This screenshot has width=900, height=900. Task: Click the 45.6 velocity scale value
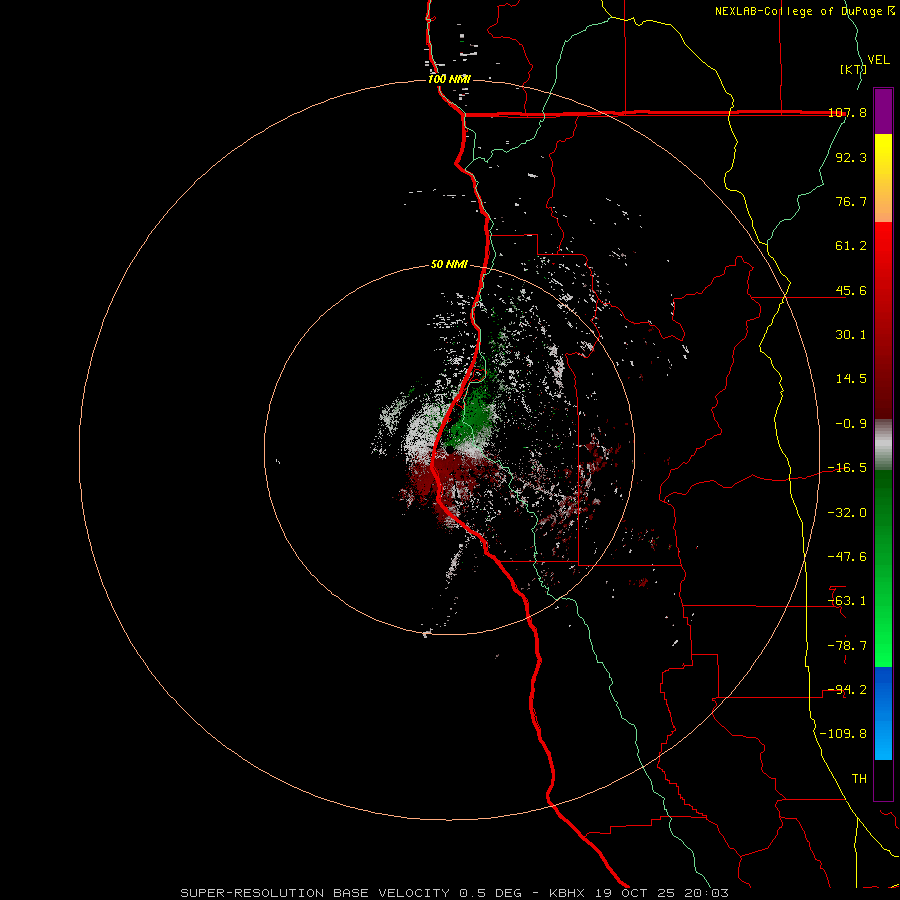tap(851, 290)
